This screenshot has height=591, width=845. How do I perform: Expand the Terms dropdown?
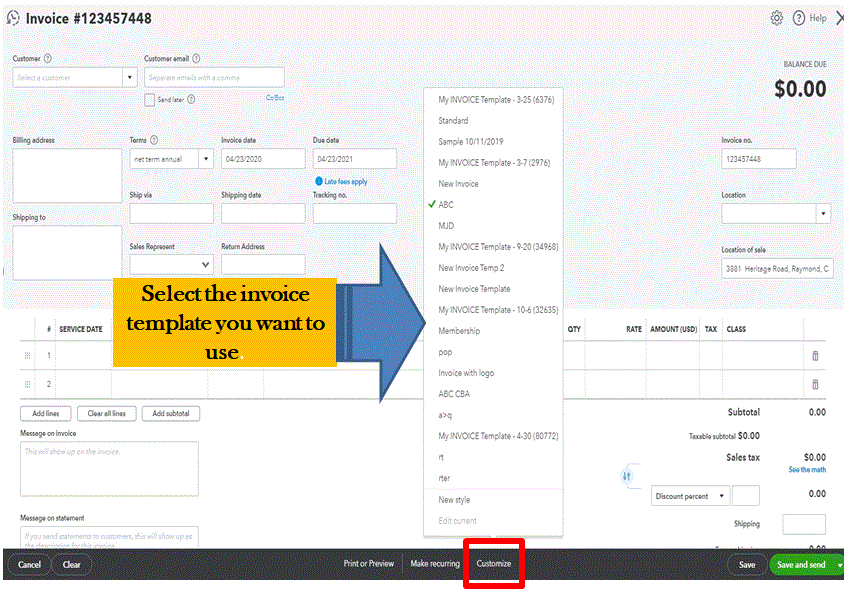click(206, 159)
